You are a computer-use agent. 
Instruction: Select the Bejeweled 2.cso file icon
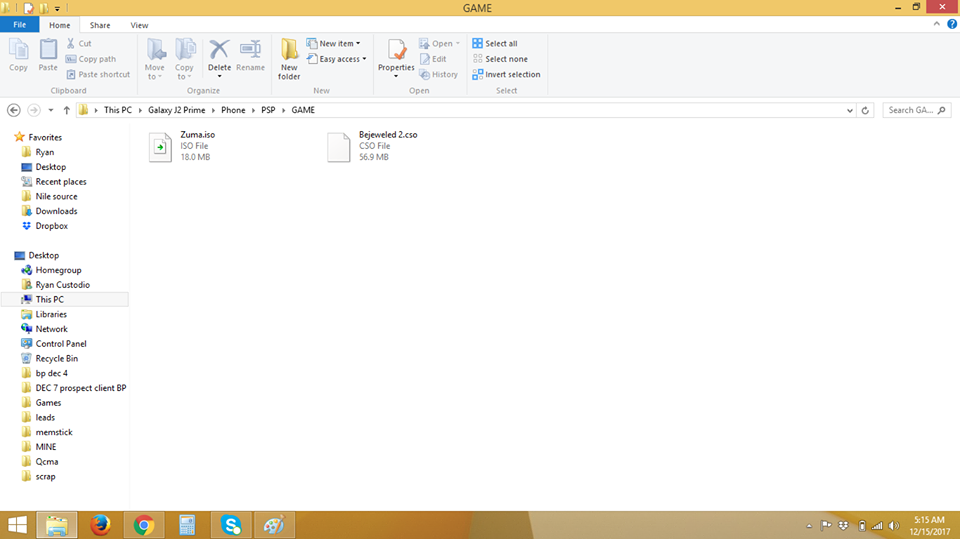339,147
